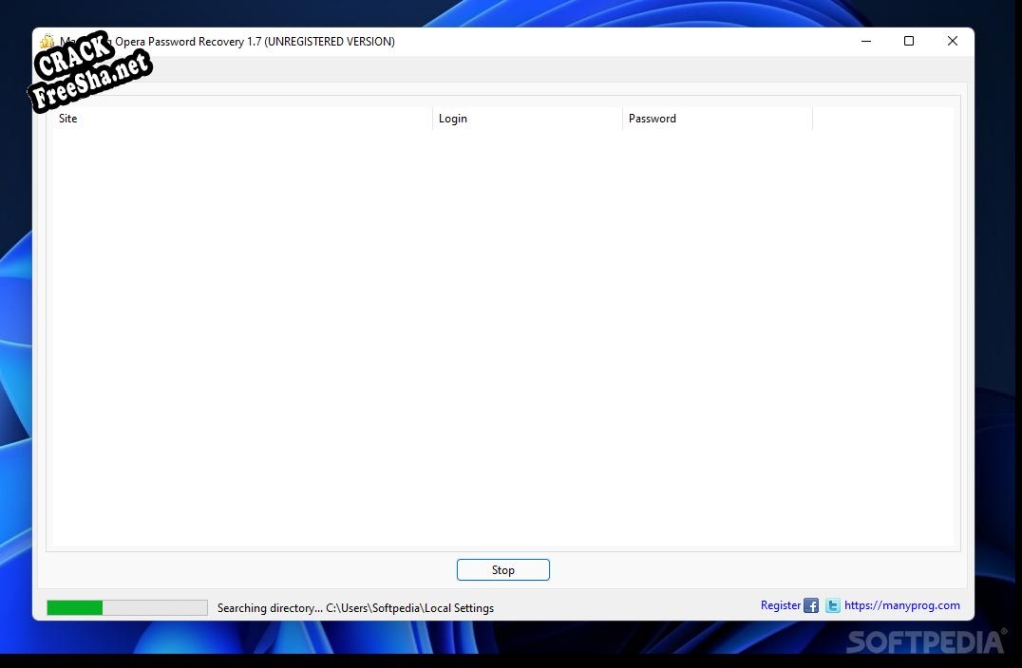Sort by the Password column header

[x=716, y=119]
